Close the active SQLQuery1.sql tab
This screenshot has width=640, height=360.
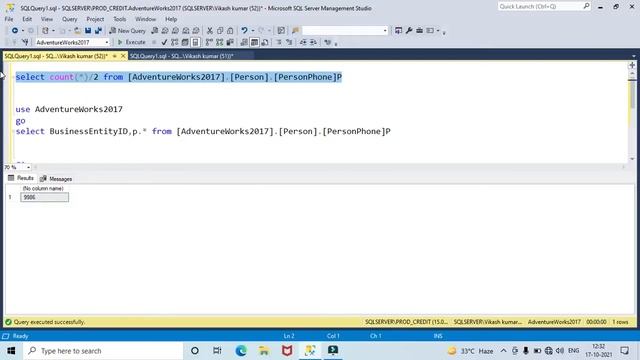(x=123, y=56)
